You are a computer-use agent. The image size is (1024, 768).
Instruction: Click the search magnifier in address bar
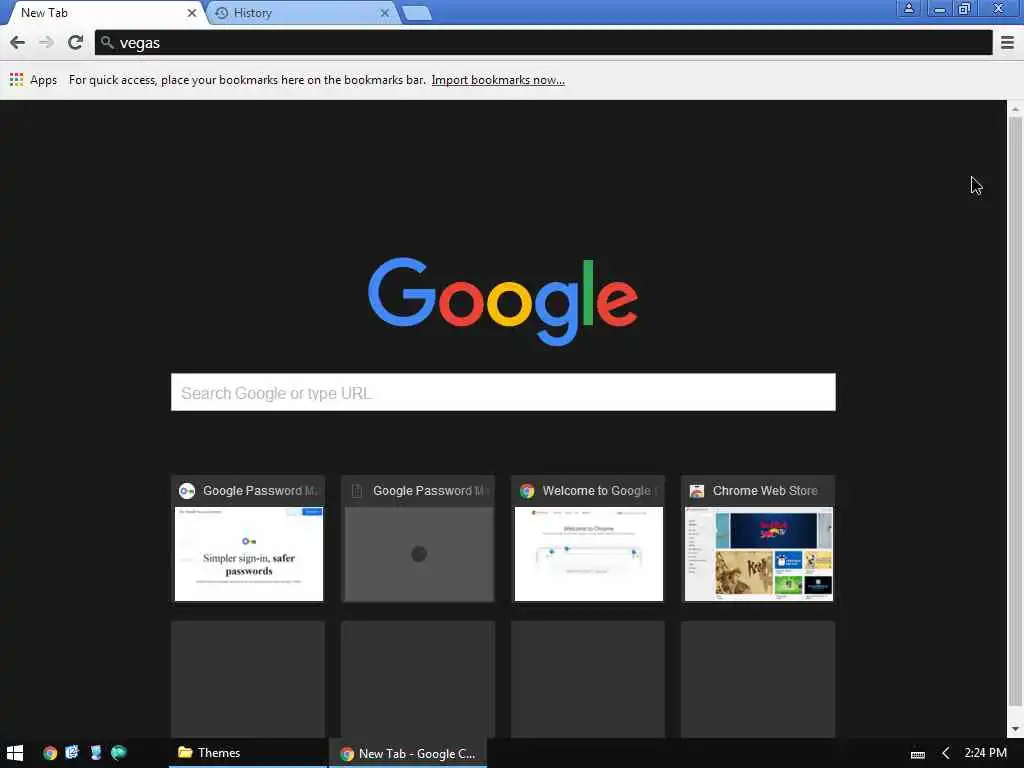point(108,42)
